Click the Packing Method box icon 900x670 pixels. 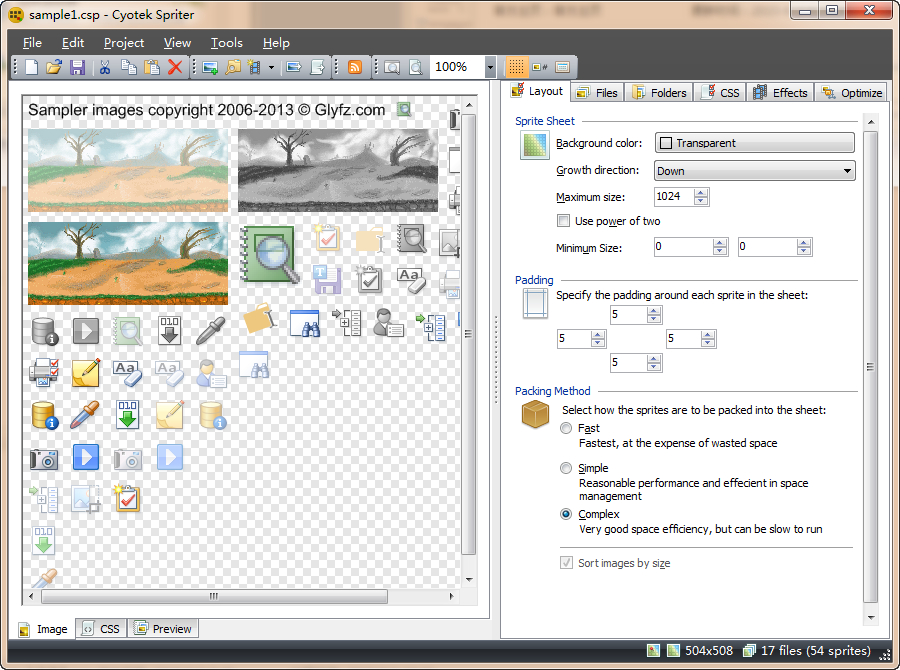tap(535, 413)
